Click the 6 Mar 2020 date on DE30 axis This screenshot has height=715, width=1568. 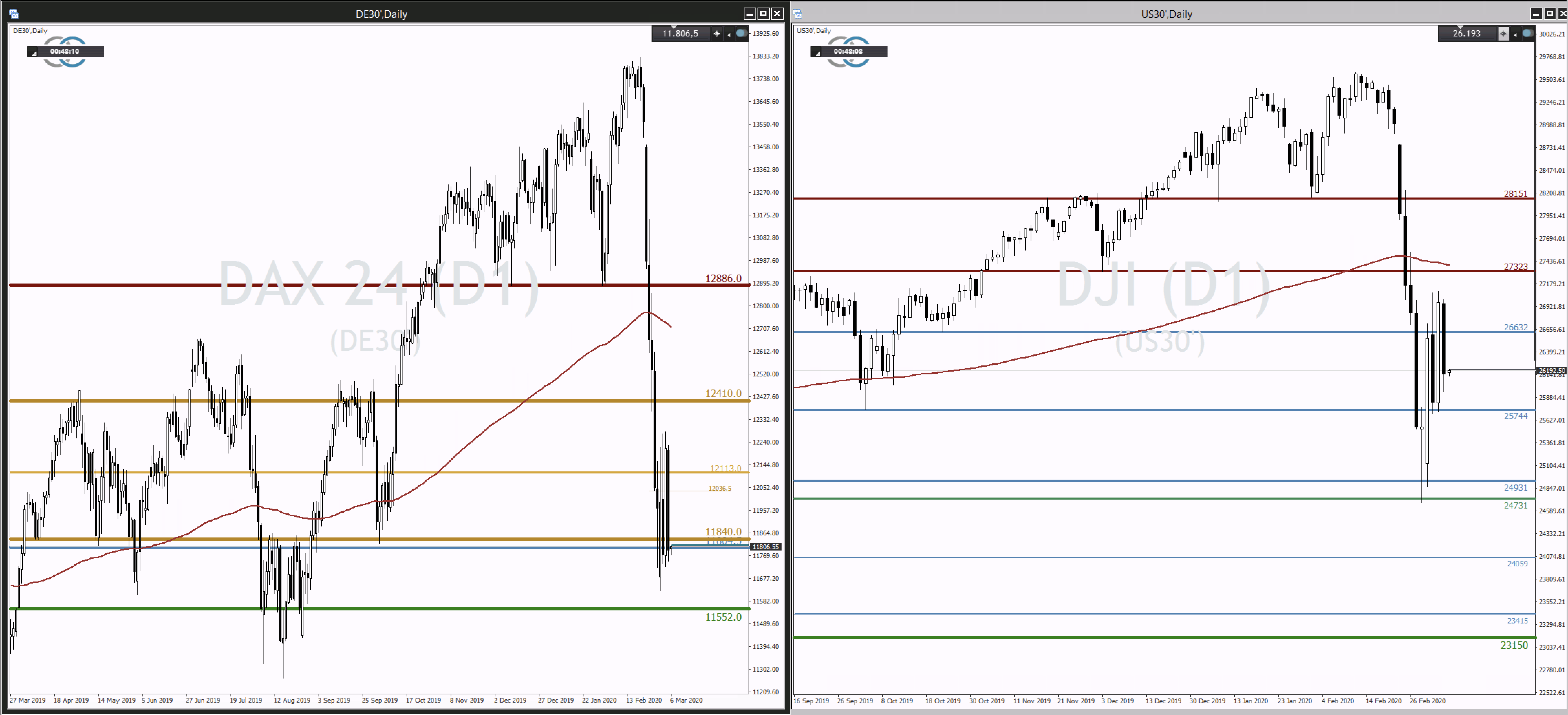click(x=686, y=701)
